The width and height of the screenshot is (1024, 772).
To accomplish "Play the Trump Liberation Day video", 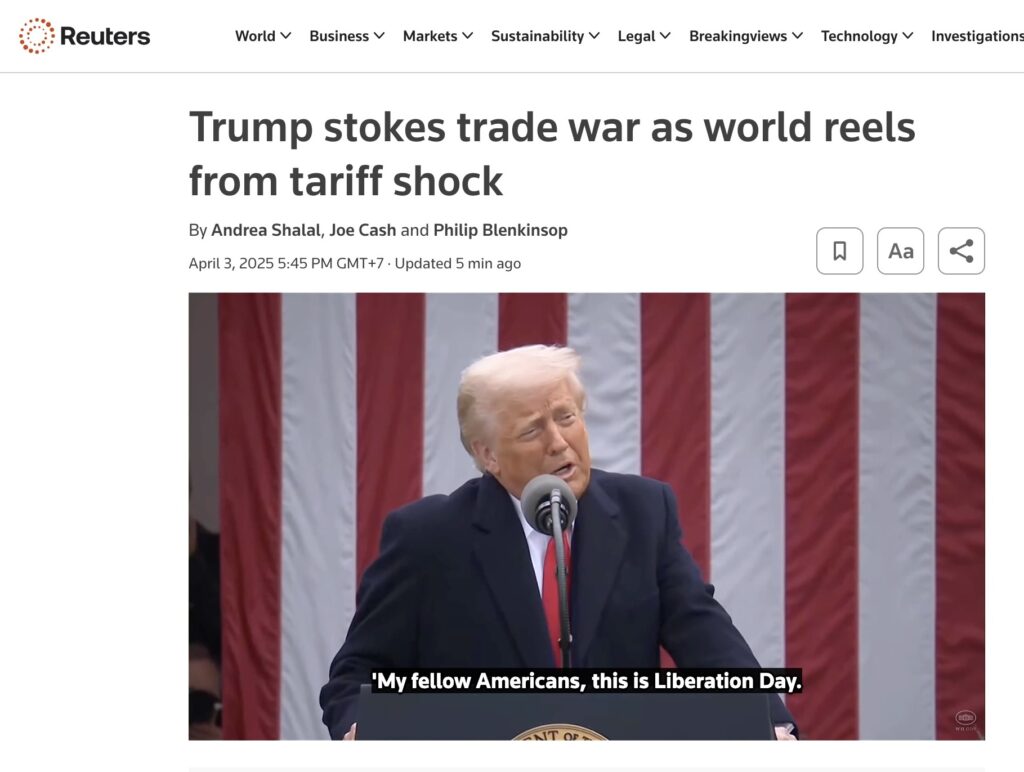I will coord(586,516).
